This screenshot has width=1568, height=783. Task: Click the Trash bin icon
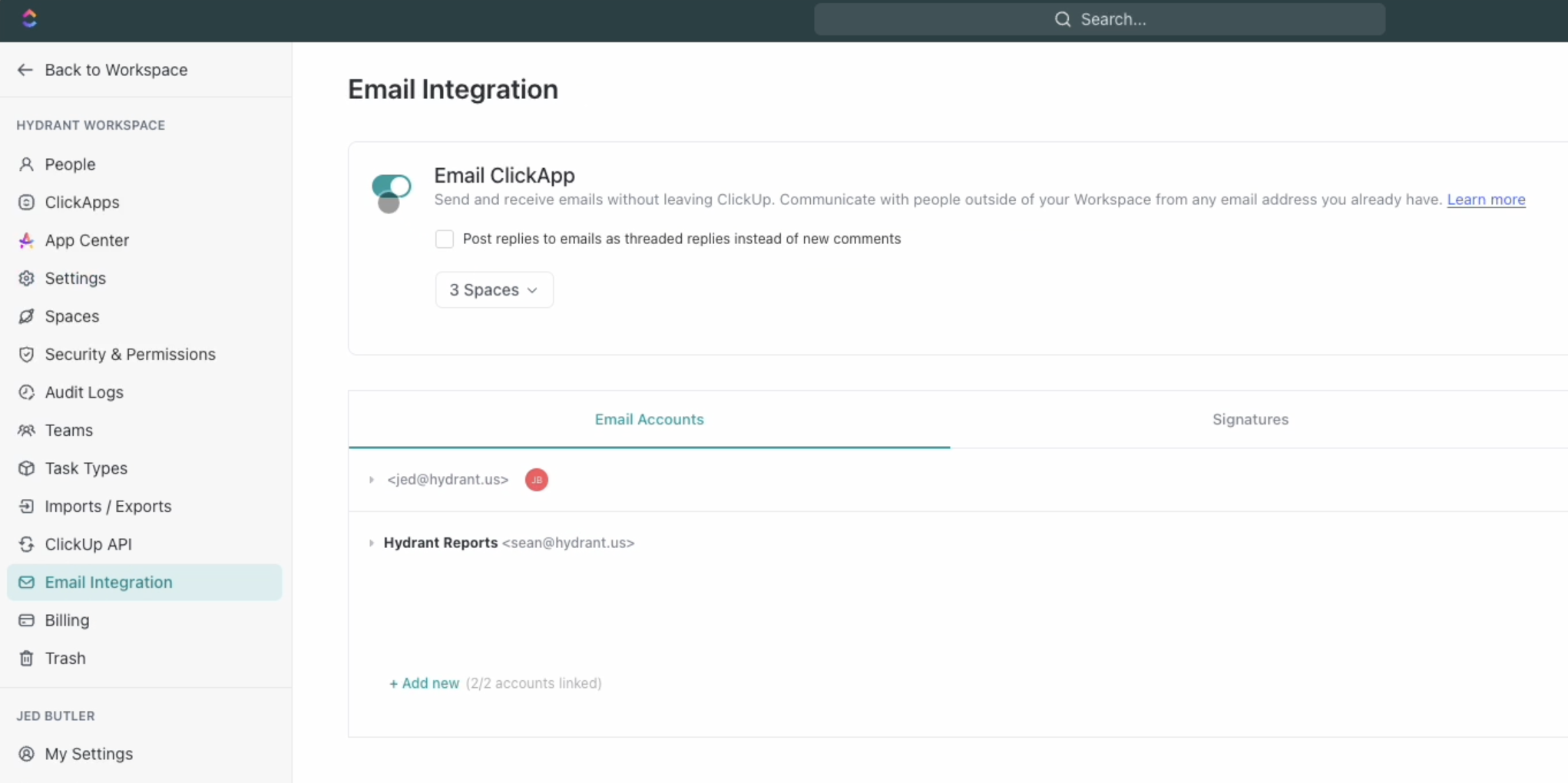(26, 659)
